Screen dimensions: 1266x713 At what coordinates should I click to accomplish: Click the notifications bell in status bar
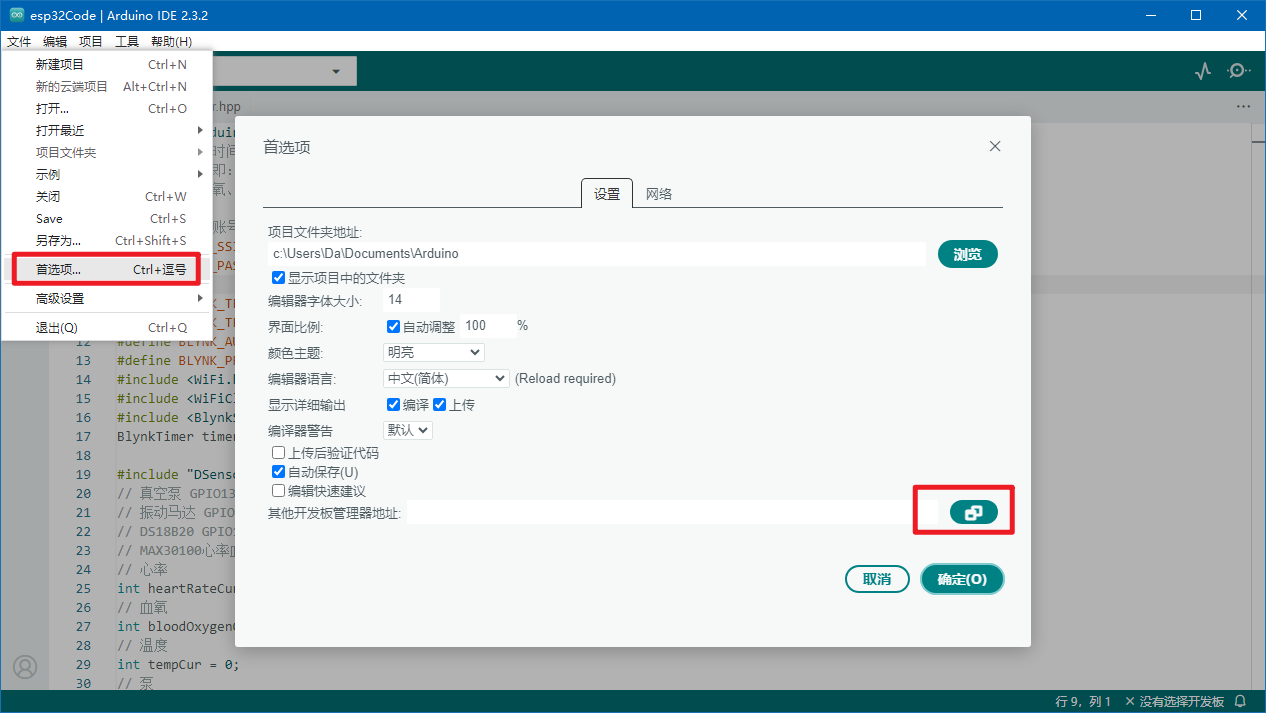[1241, 701]
